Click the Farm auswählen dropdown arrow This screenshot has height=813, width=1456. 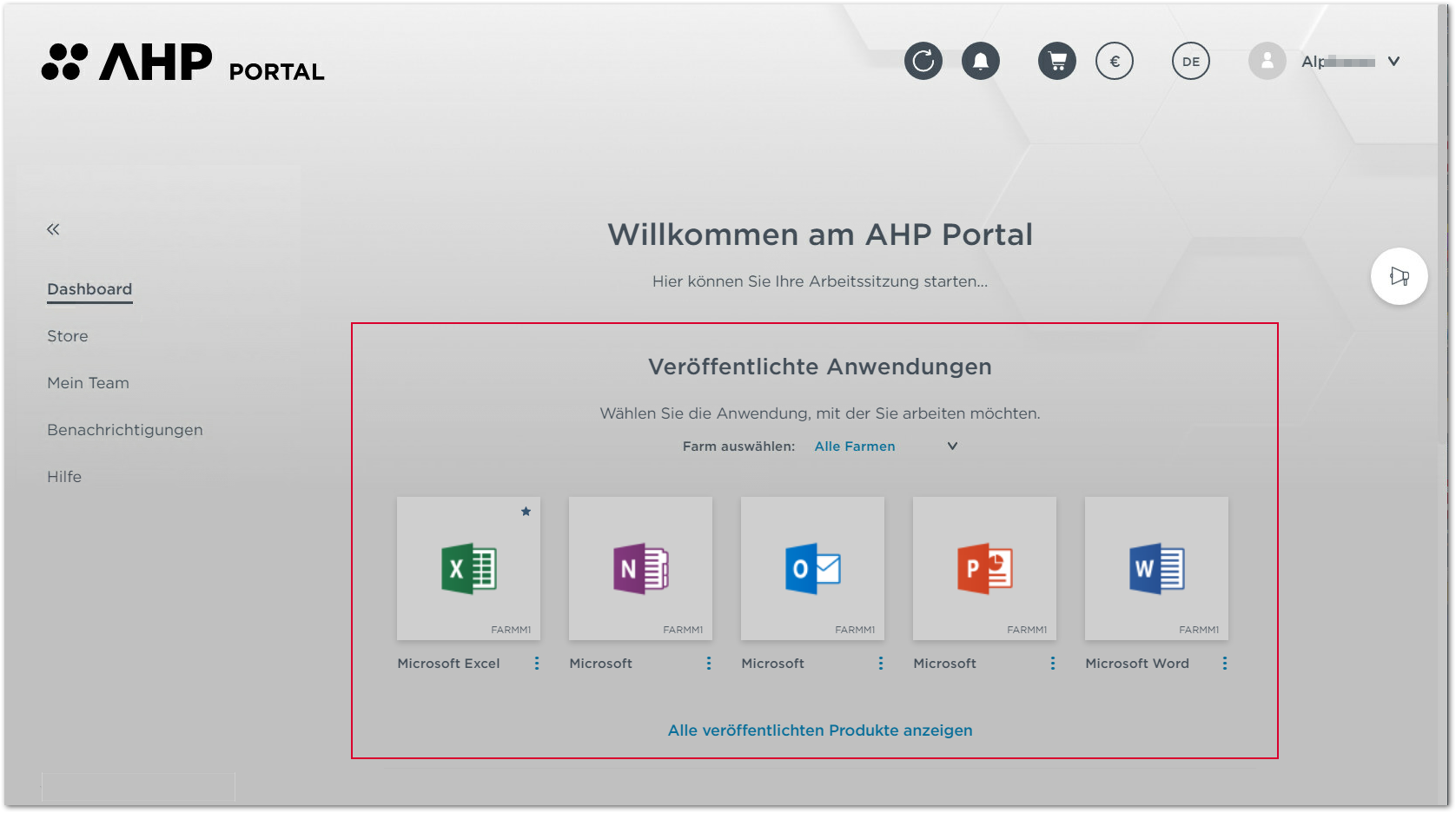(952, 446)
